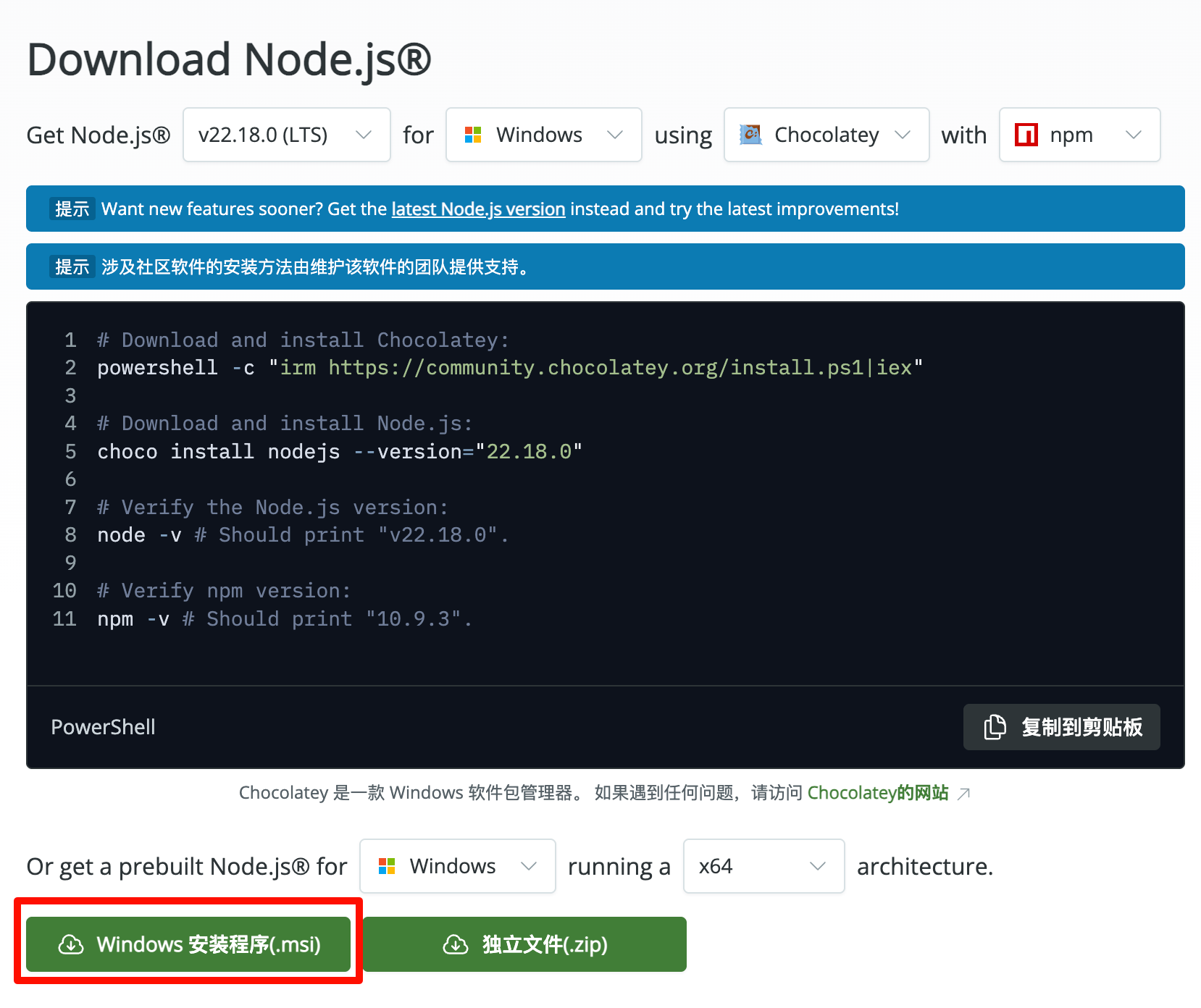Download the Windows 安装程序(.msi) installer
The image size is (1201, 1008).
[188, 944]
